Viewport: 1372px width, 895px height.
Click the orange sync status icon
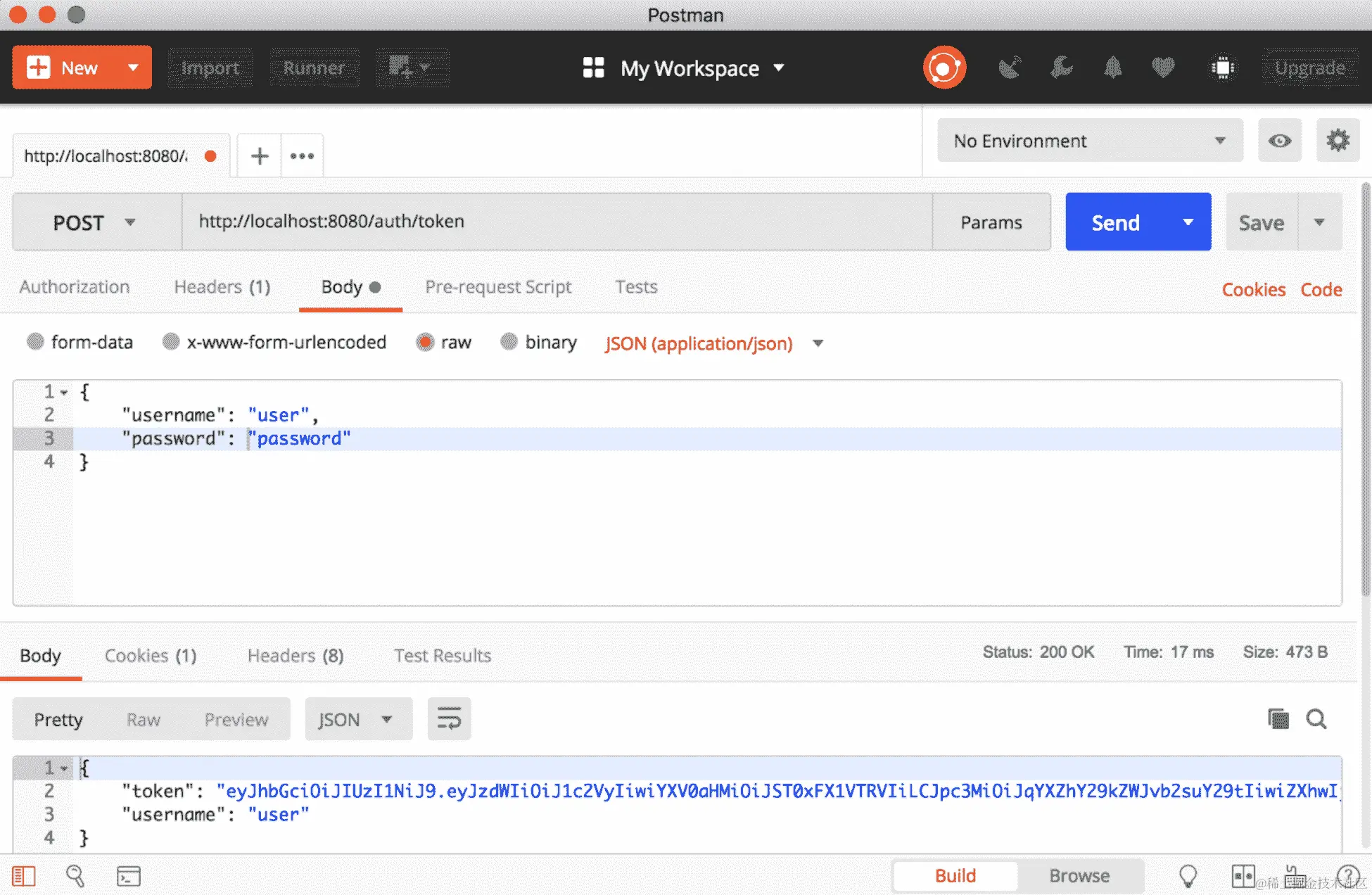[x=944, y=68]
